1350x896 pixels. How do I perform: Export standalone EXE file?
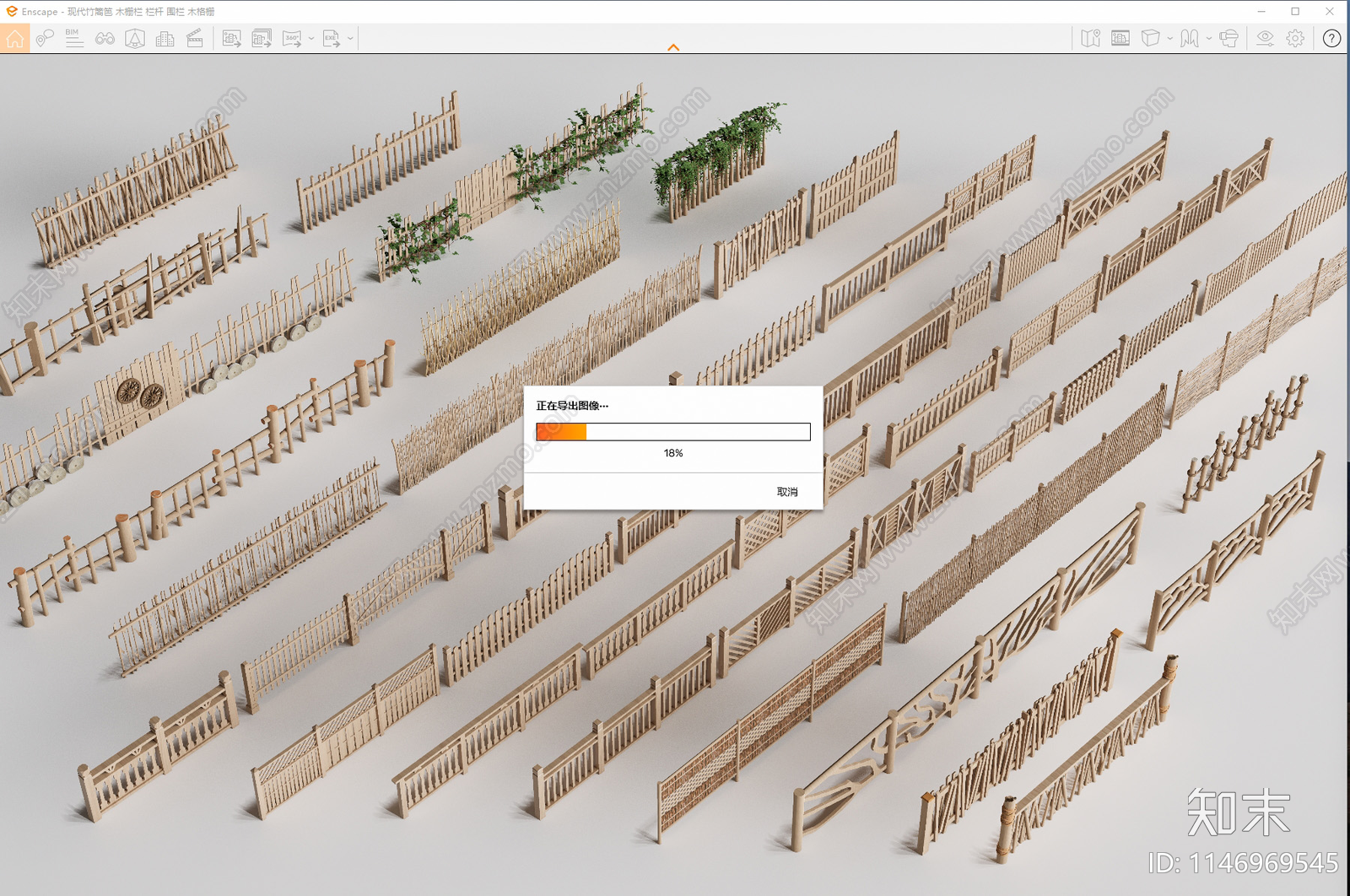tap(332, 38)
